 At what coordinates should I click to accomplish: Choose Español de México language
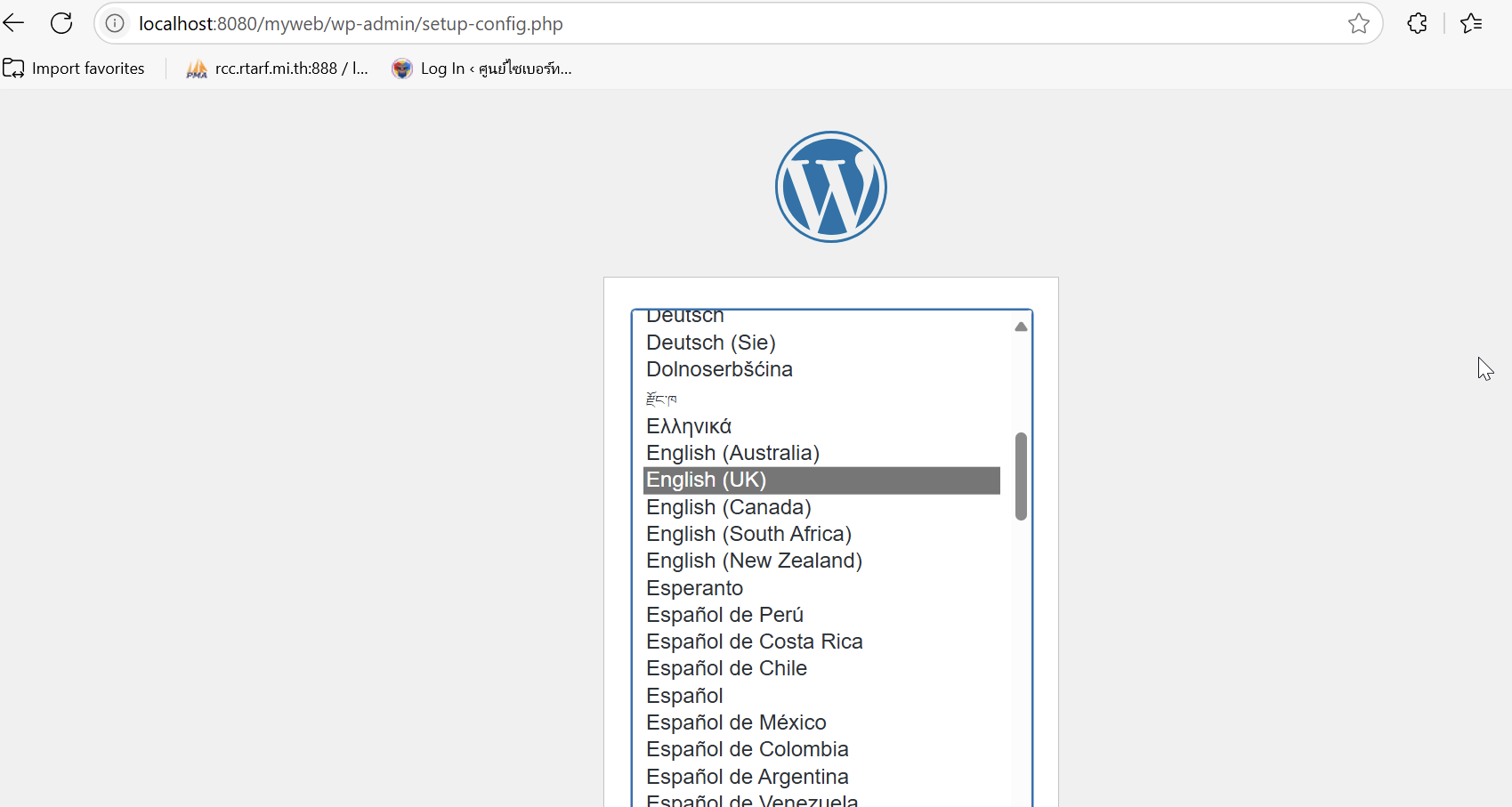pyautogui.click(x=736, y=722)
